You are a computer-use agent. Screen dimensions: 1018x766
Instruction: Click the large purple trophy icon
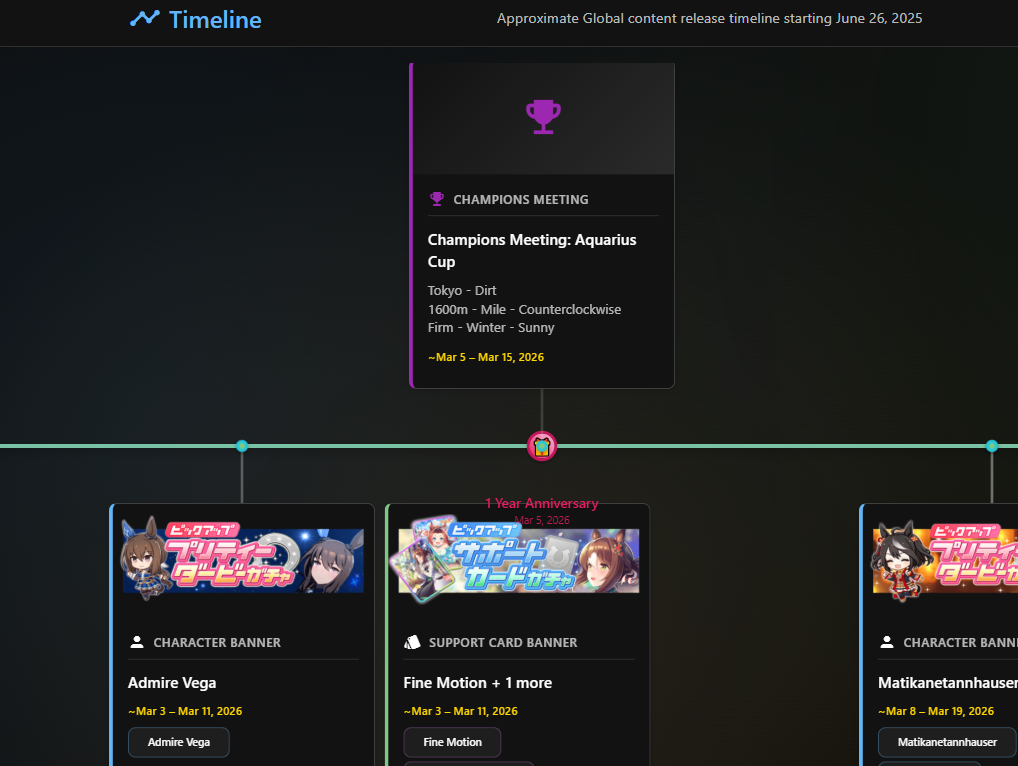pyautogui.click(x=543, y=117)
